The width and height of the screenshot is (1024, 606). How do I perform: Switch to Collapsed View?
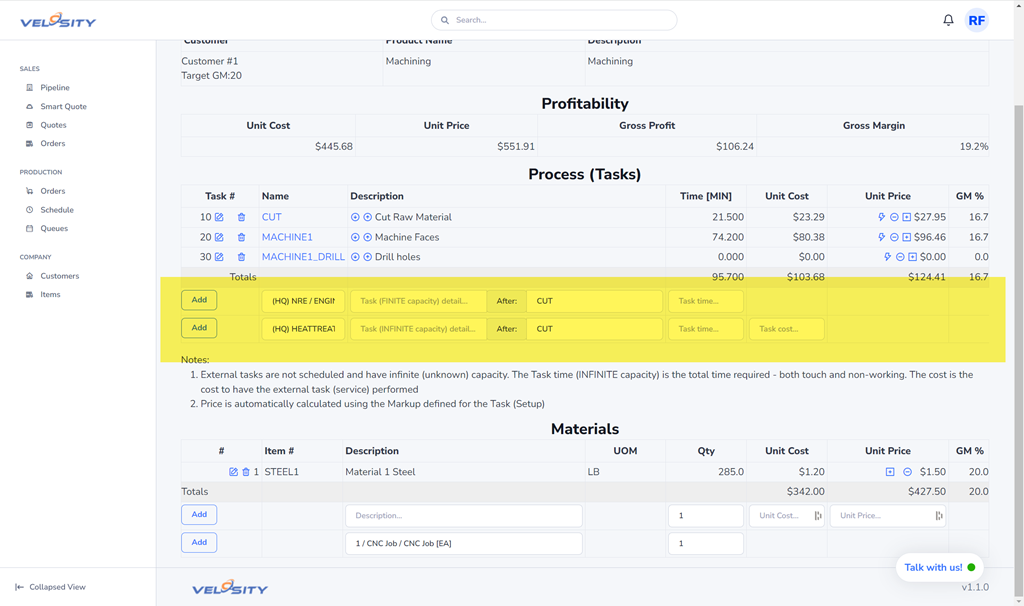(57, 587)
